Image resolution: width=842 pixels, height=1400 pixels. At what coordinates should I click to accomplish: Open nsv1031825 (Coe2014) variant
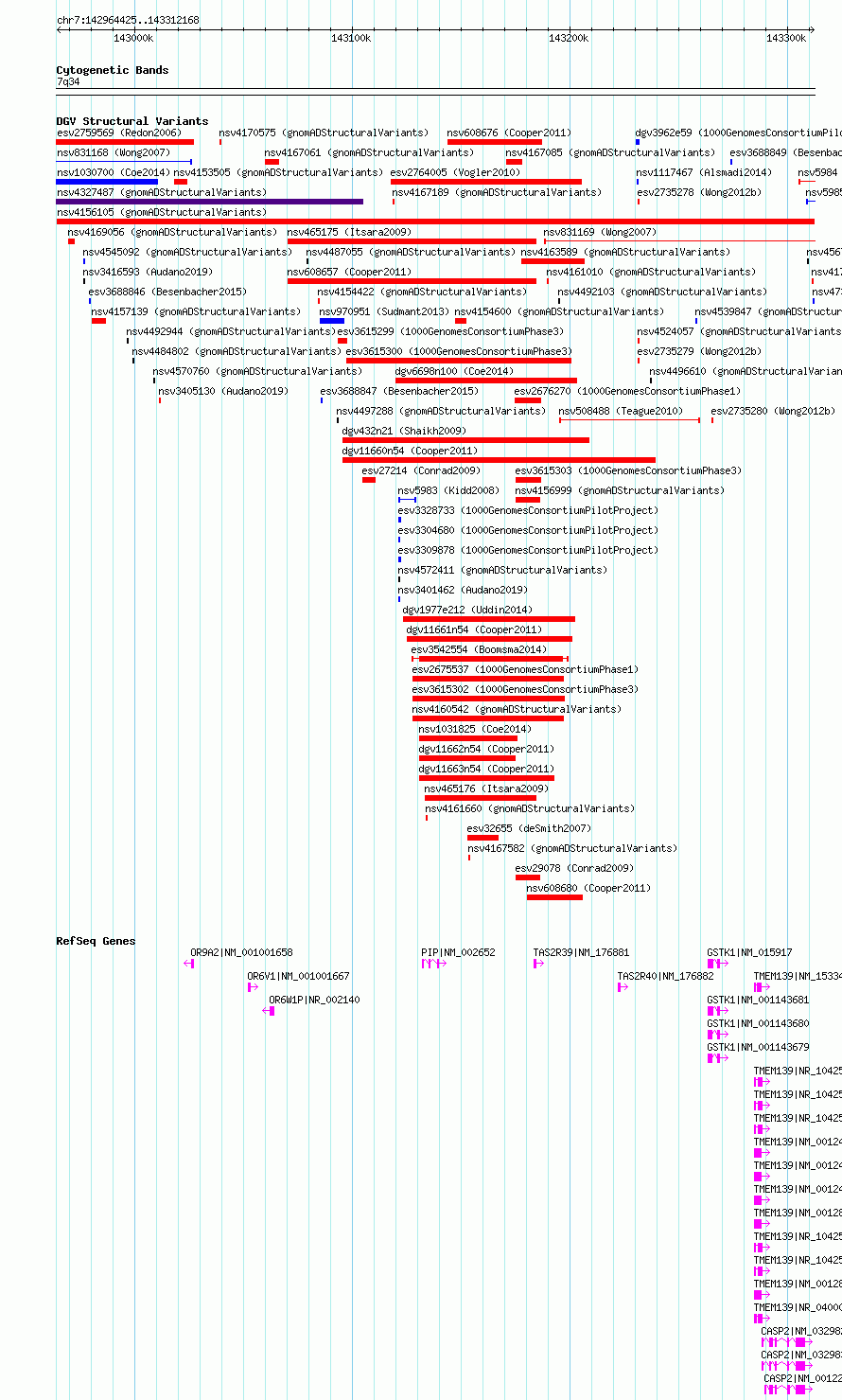[476, 730]
